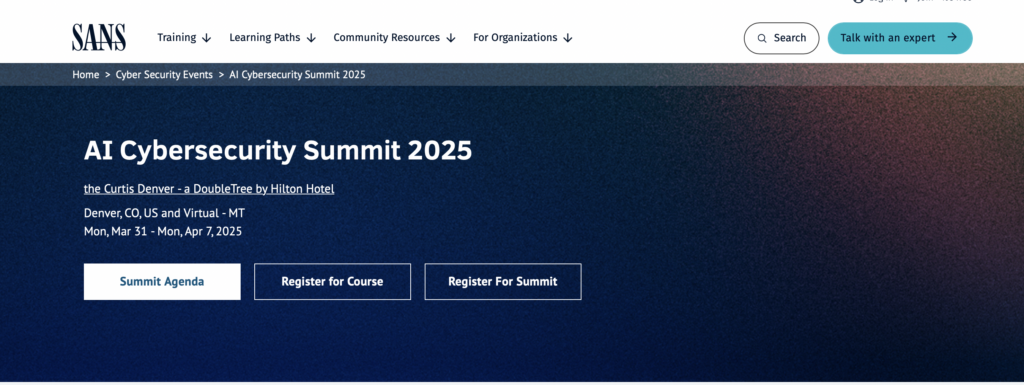Screen dimensions: 1024x385
Task: Open the Curtis Denver hotel link
Action: point(209,189)
